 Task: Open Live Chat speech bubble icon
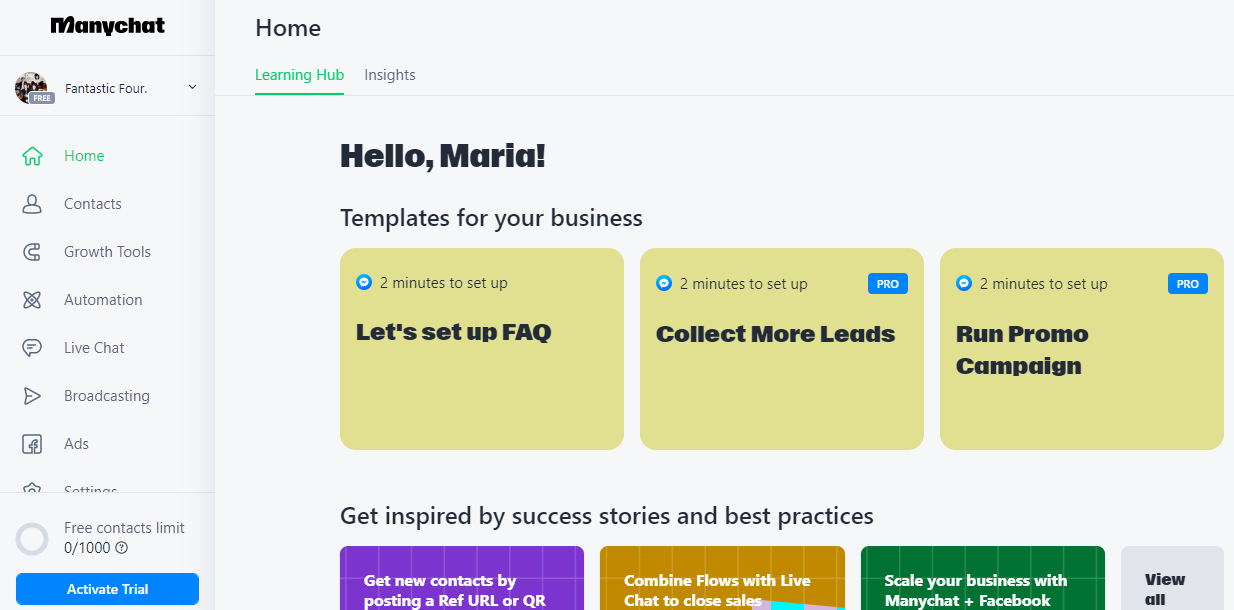tap(32, 348)
